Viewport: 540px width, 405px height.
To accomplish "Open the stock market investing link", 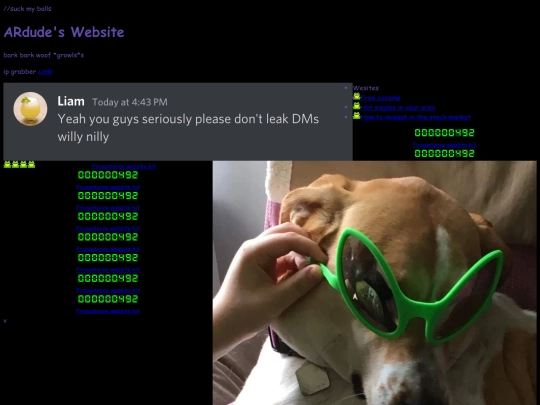I will (415, 117).
